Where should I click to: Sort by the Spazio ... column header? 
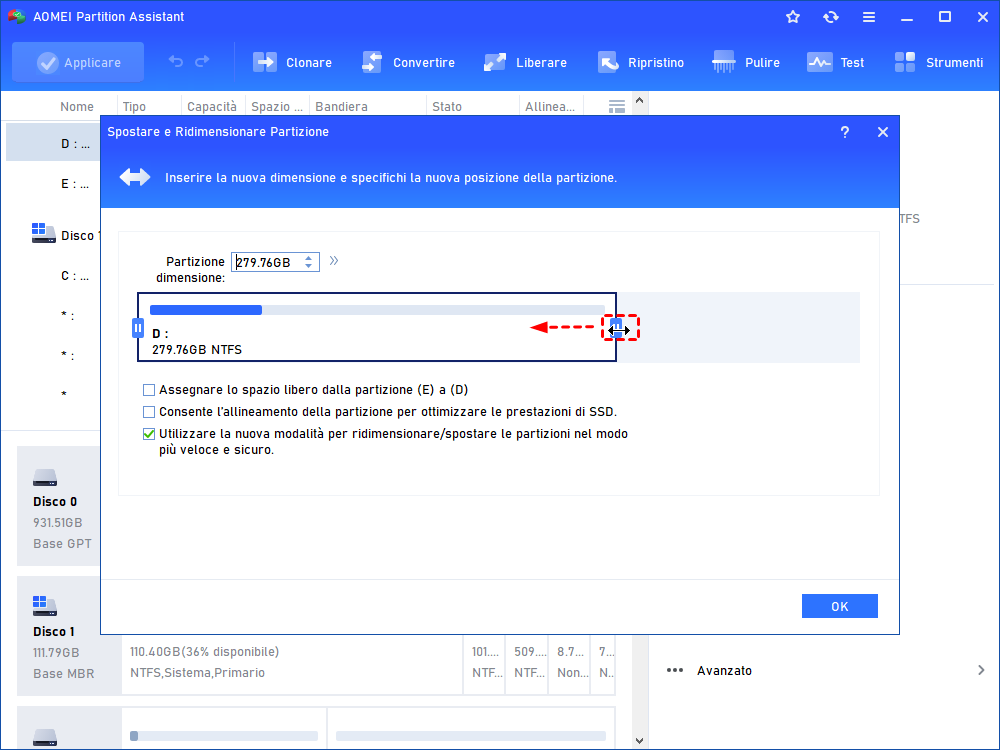click(277, 107)
